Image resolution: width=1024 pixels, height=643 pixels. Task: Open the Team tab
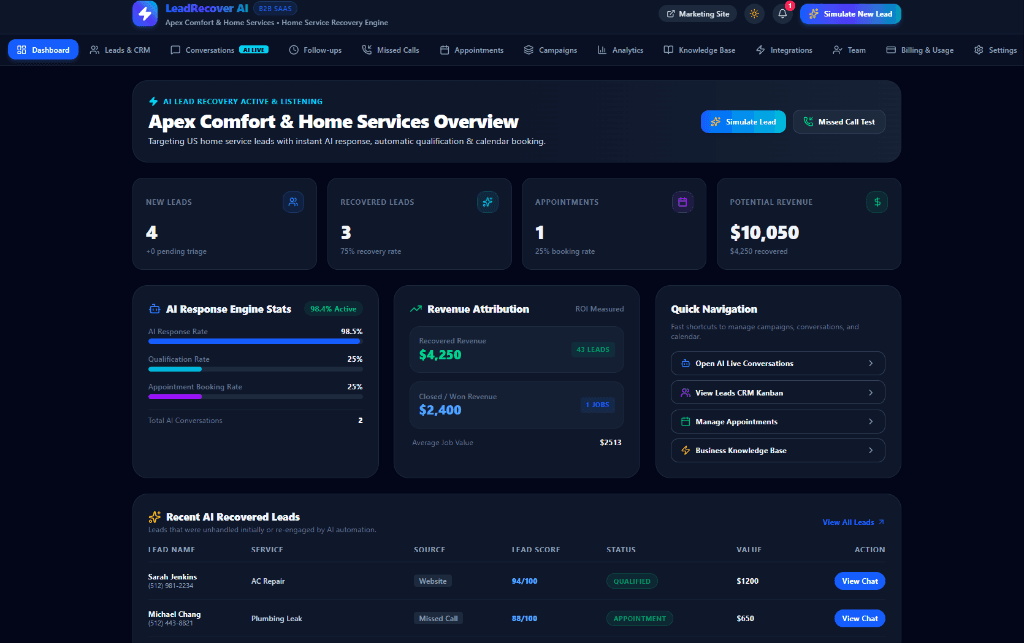tap(849, 50)
